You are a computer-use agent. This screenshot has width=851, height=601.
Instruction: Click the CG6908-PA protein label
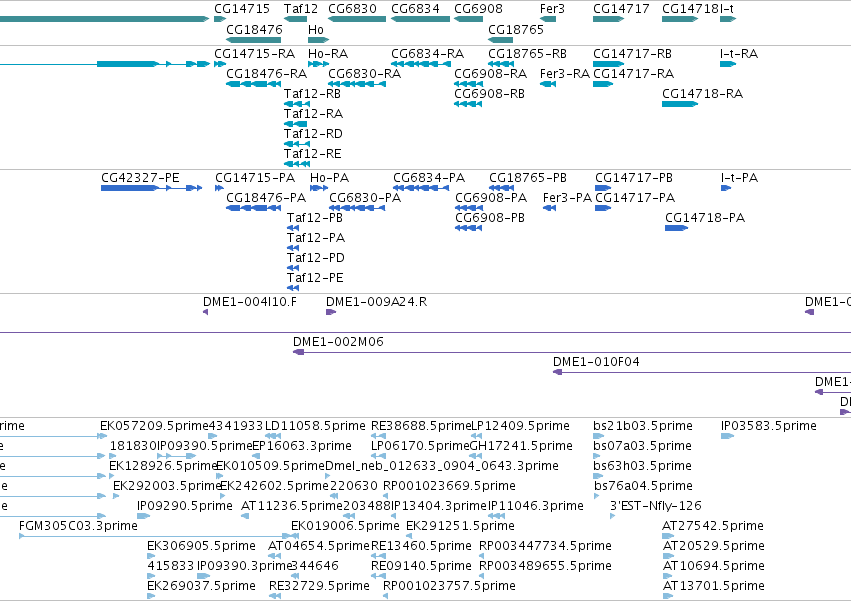click(x=491, y=198)
